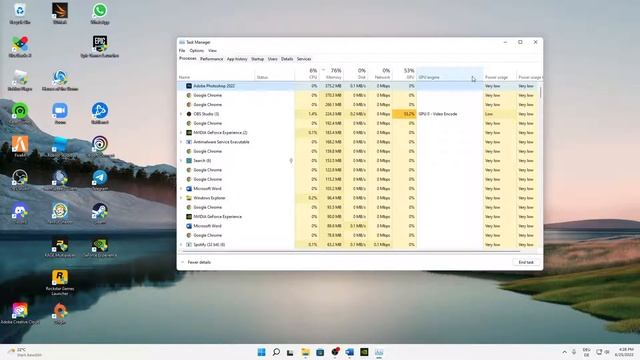This screenshot has height=360, width=640.
Task: Sort by the Disk column header
Action: click(x=356, y=74)
